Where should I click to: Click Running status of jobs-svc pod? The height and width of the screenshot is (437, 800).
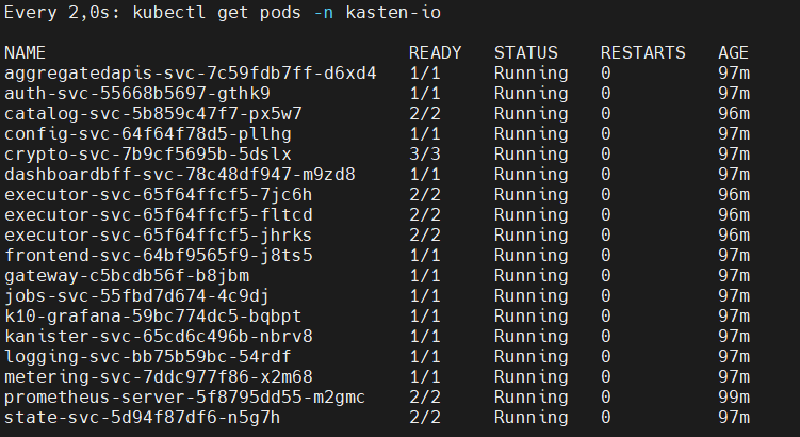tap(531, 296)
